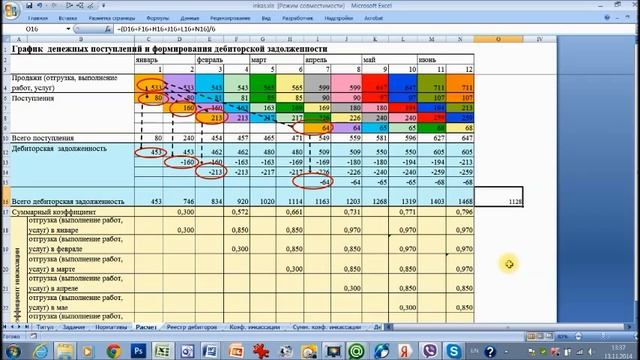Switch to Разметка страницы ribbon tab
The width and height of the screenshot is (640, 360).
tap(112, 18)
